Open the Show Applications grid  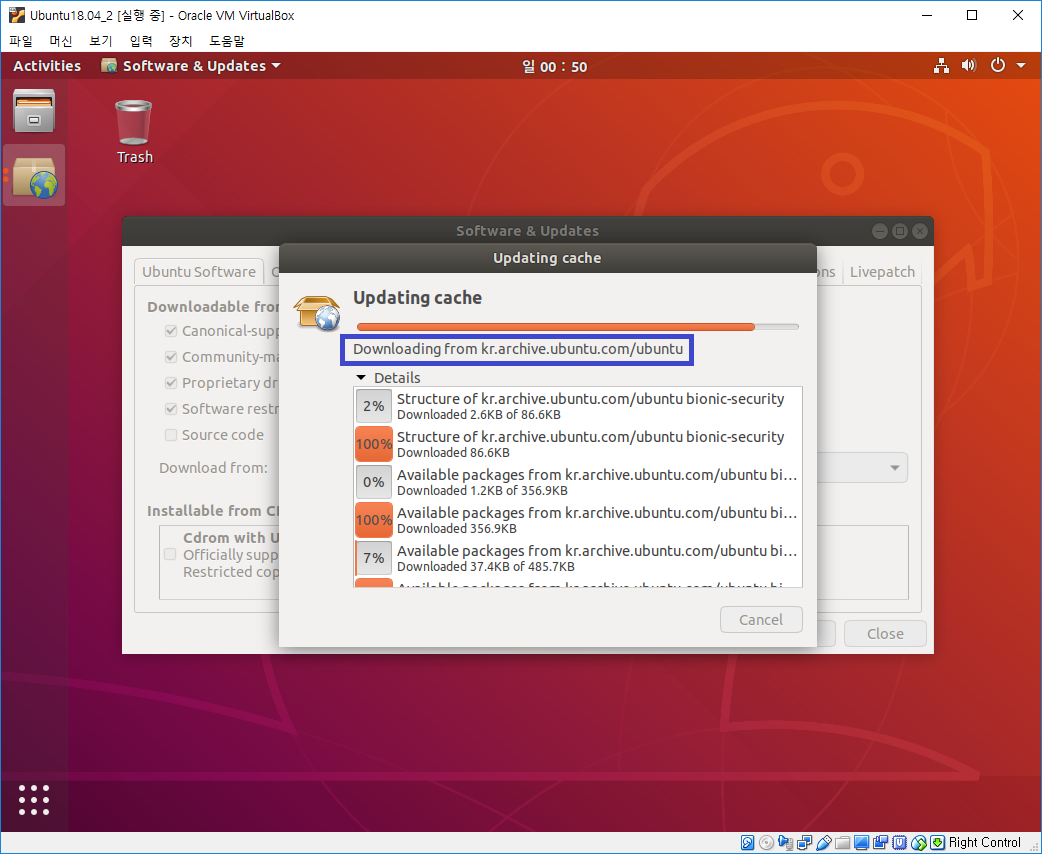[34, 800]
